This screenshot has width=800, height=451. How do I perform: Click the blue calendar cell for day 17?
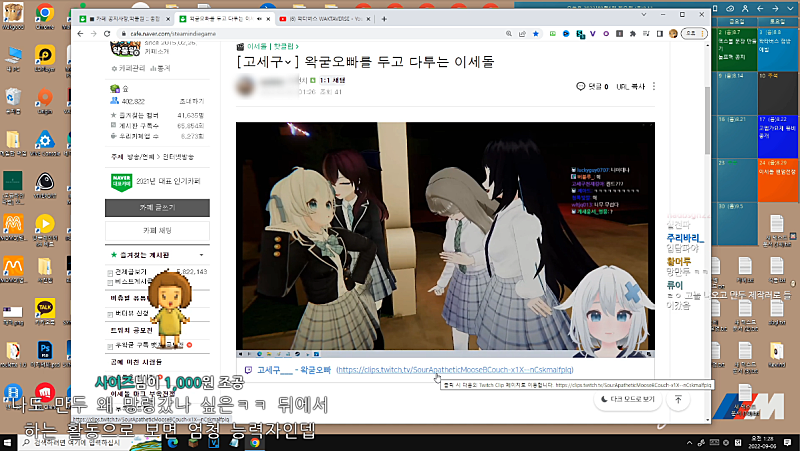(x=778, y=136)
